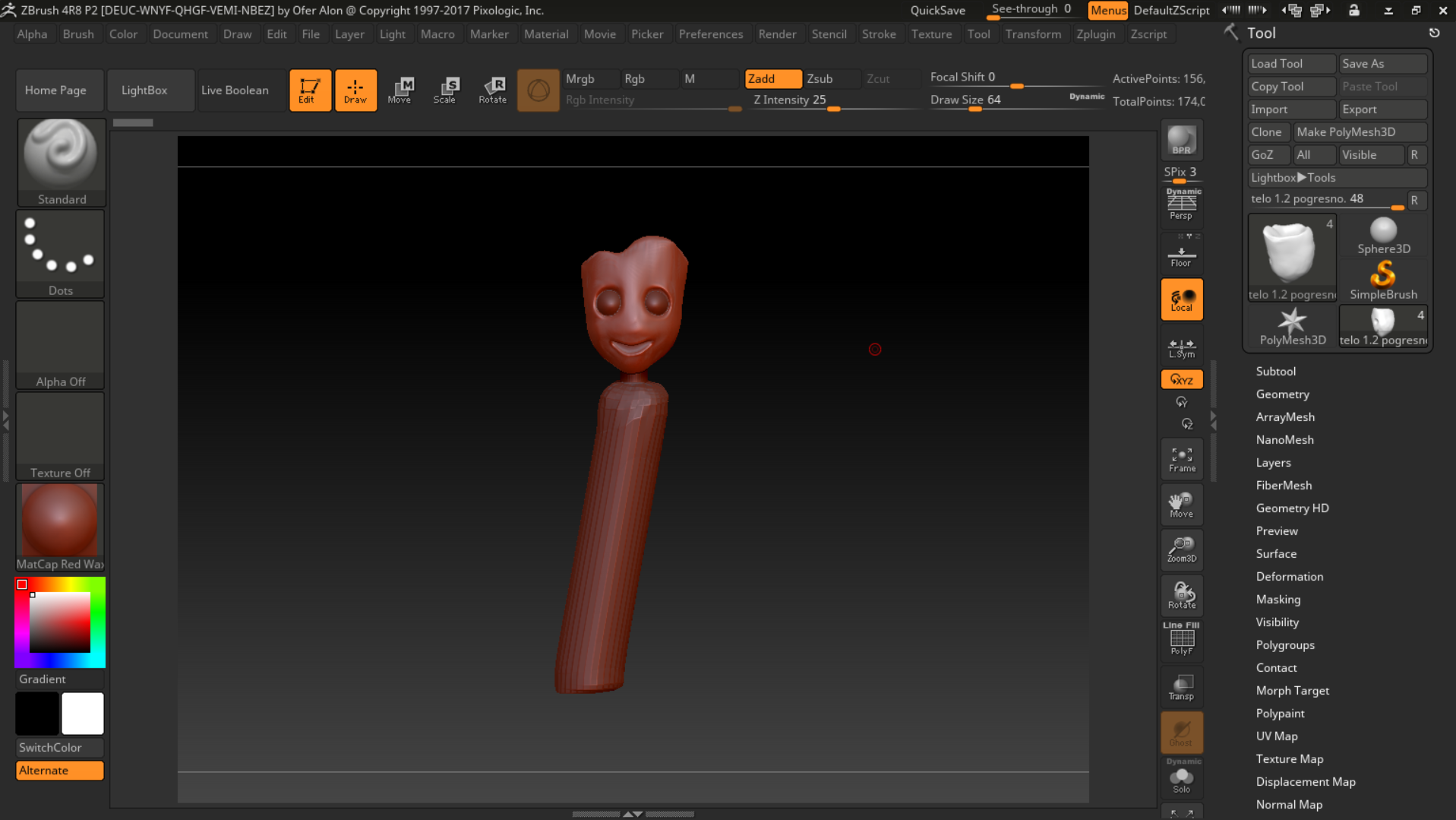Pick a color in the color picker square
This screenshot has height=820, width=1456.
(x=60, y=622)
